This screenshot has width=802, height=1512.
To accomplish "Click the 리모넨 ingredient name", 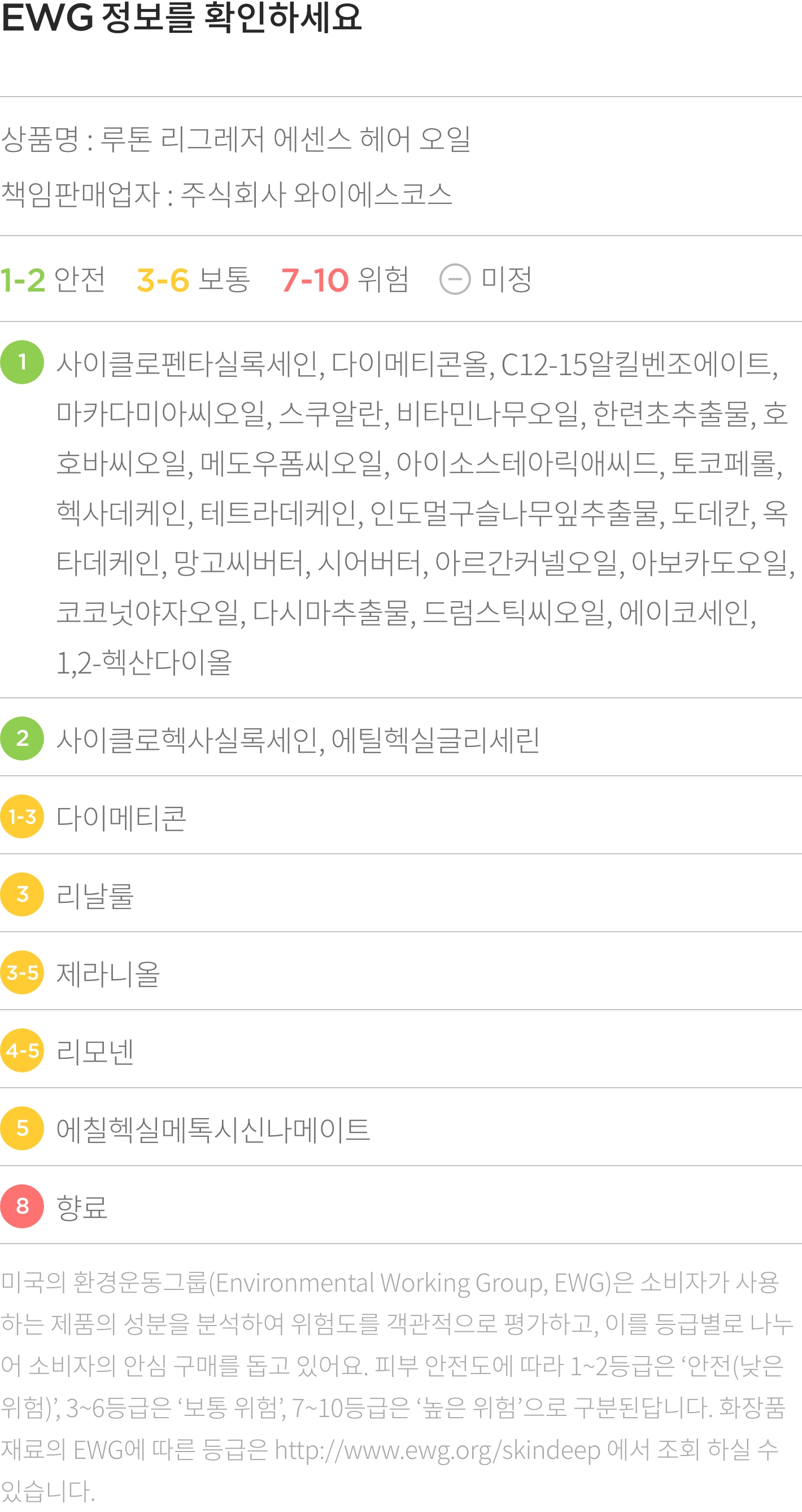I will point(95,1052).
